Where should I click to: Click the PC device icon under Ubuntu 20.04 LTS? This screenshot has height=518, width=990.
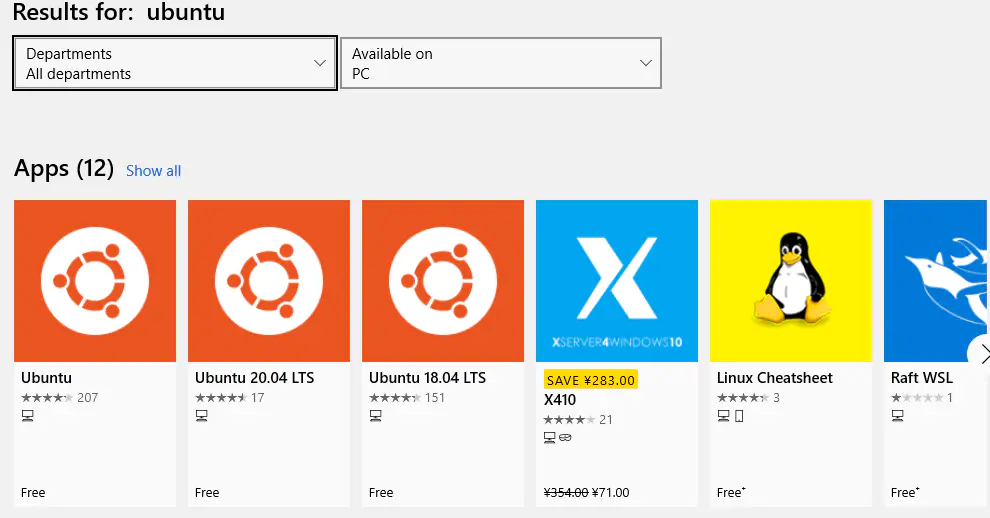coord(201,416)
